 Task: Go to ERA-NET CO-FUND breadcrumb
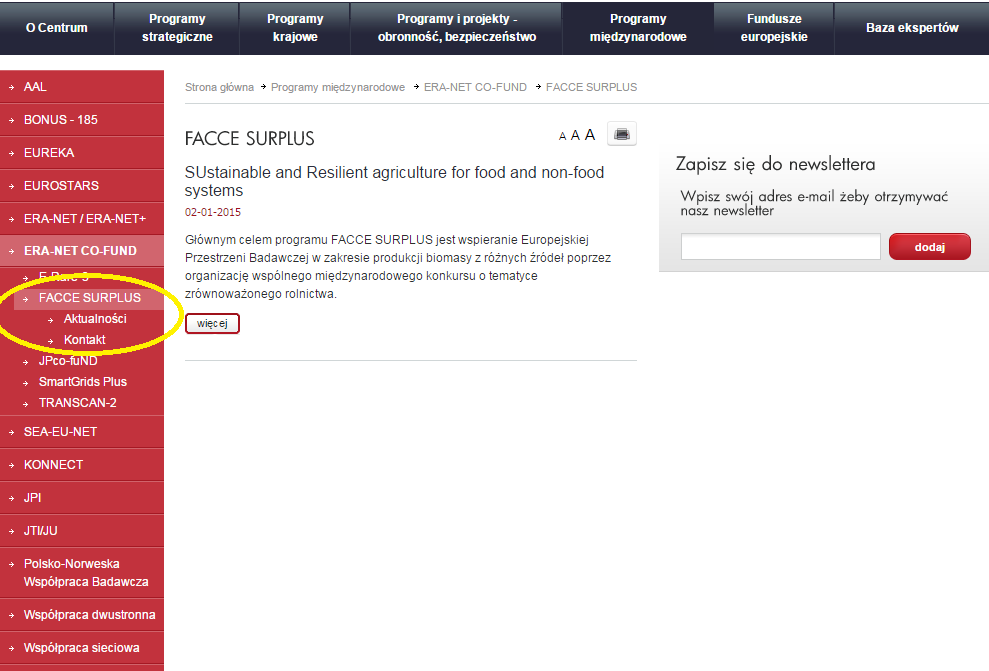475,87
